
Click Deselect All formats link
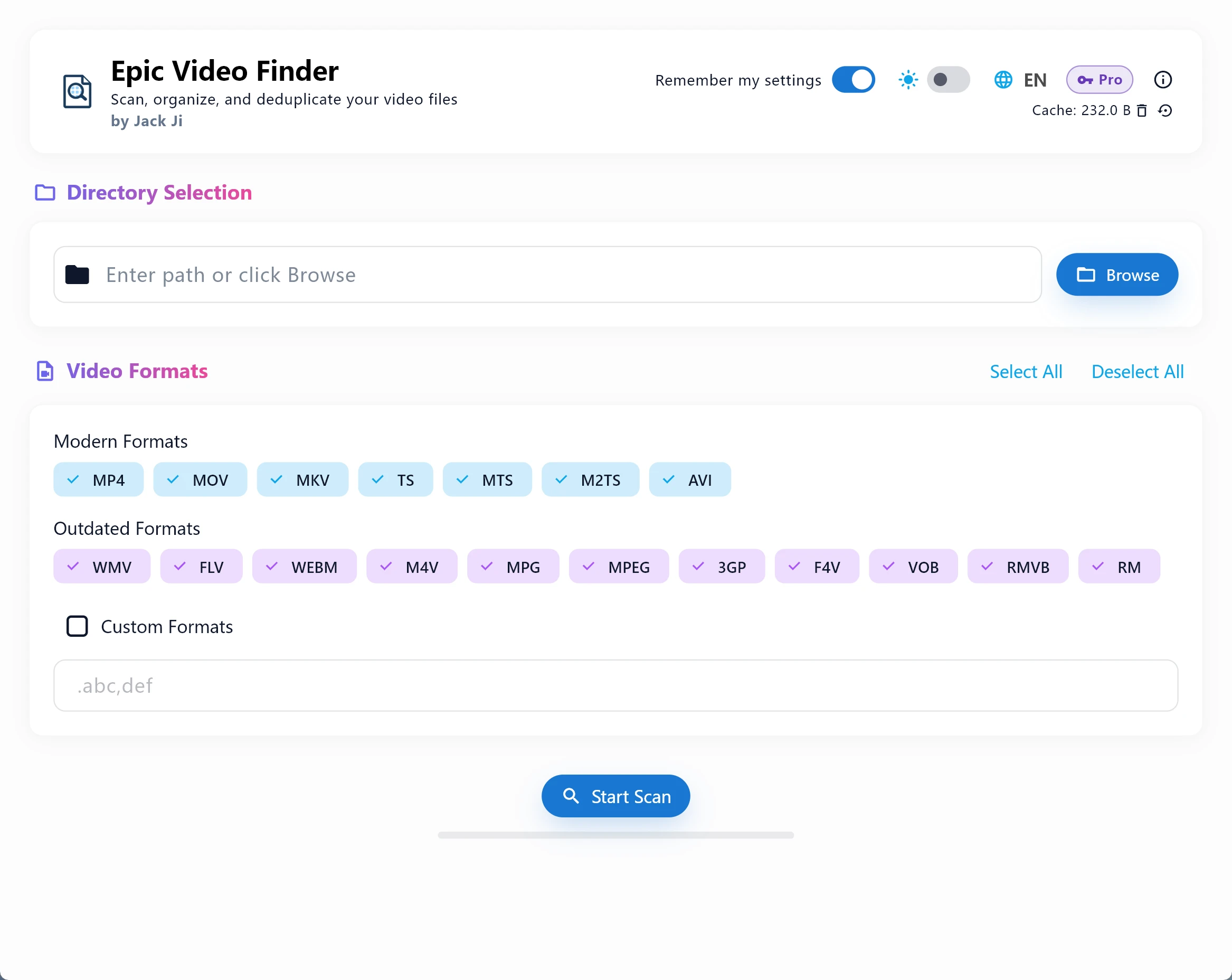click(x=1137, y=372)
